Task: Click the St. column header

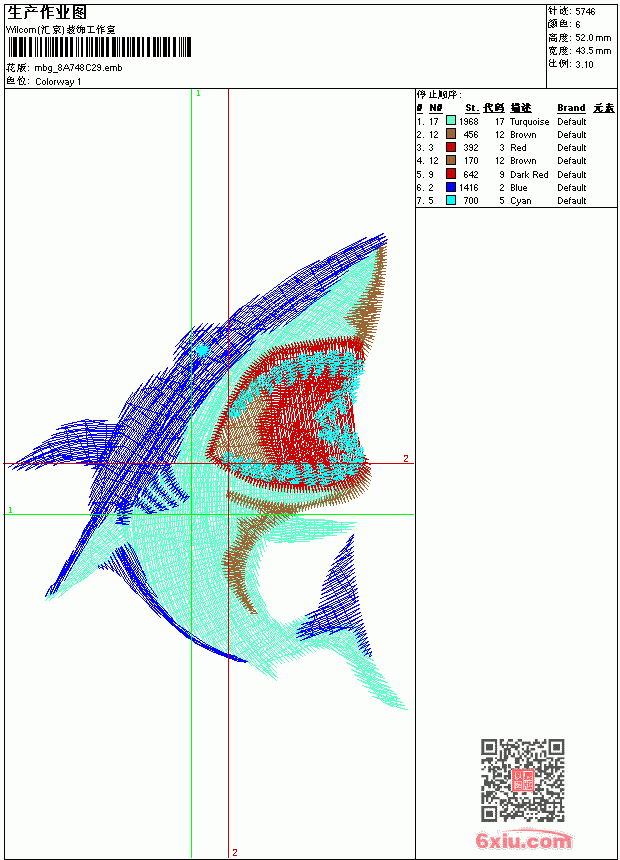Action: [x=472, y=108]
